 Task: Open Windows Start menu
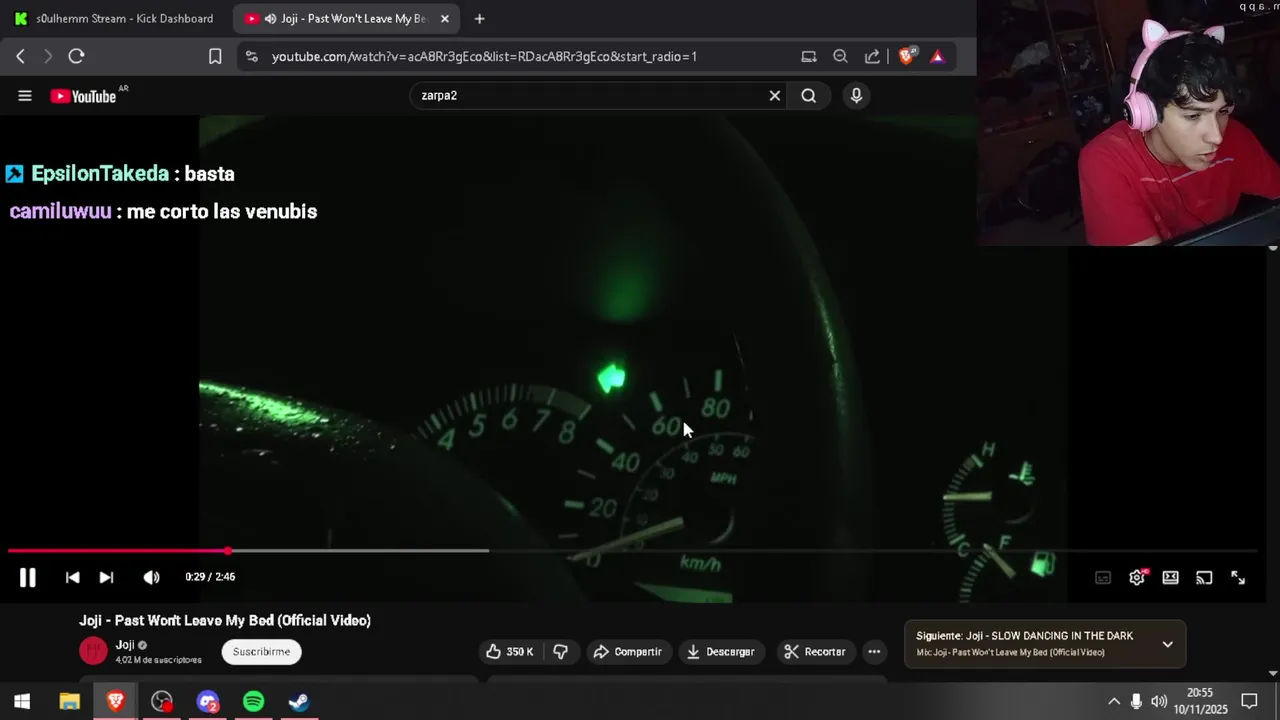click(22, 702)
